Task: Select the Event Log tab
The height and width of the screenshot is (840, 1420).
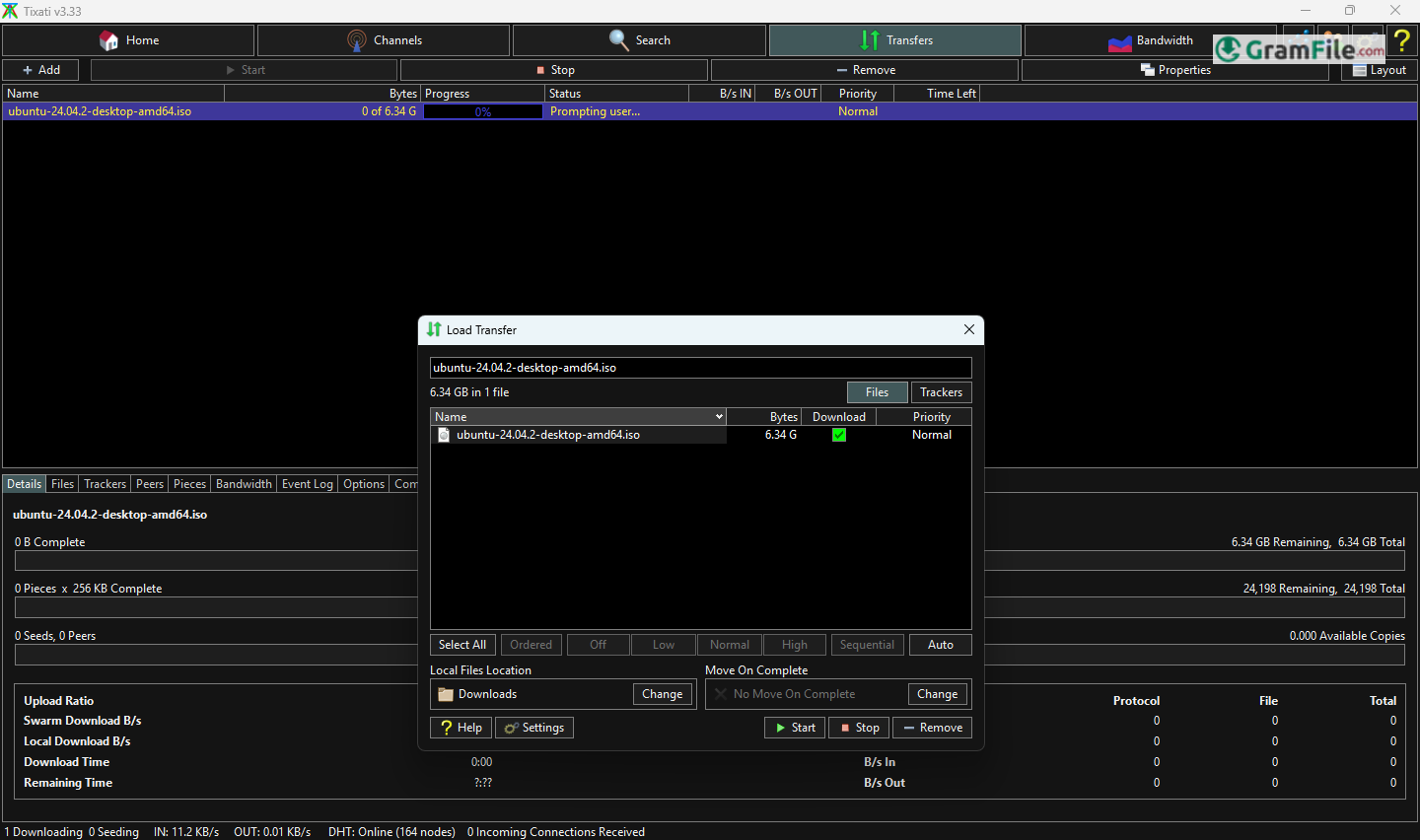Action: click(308, 484)
